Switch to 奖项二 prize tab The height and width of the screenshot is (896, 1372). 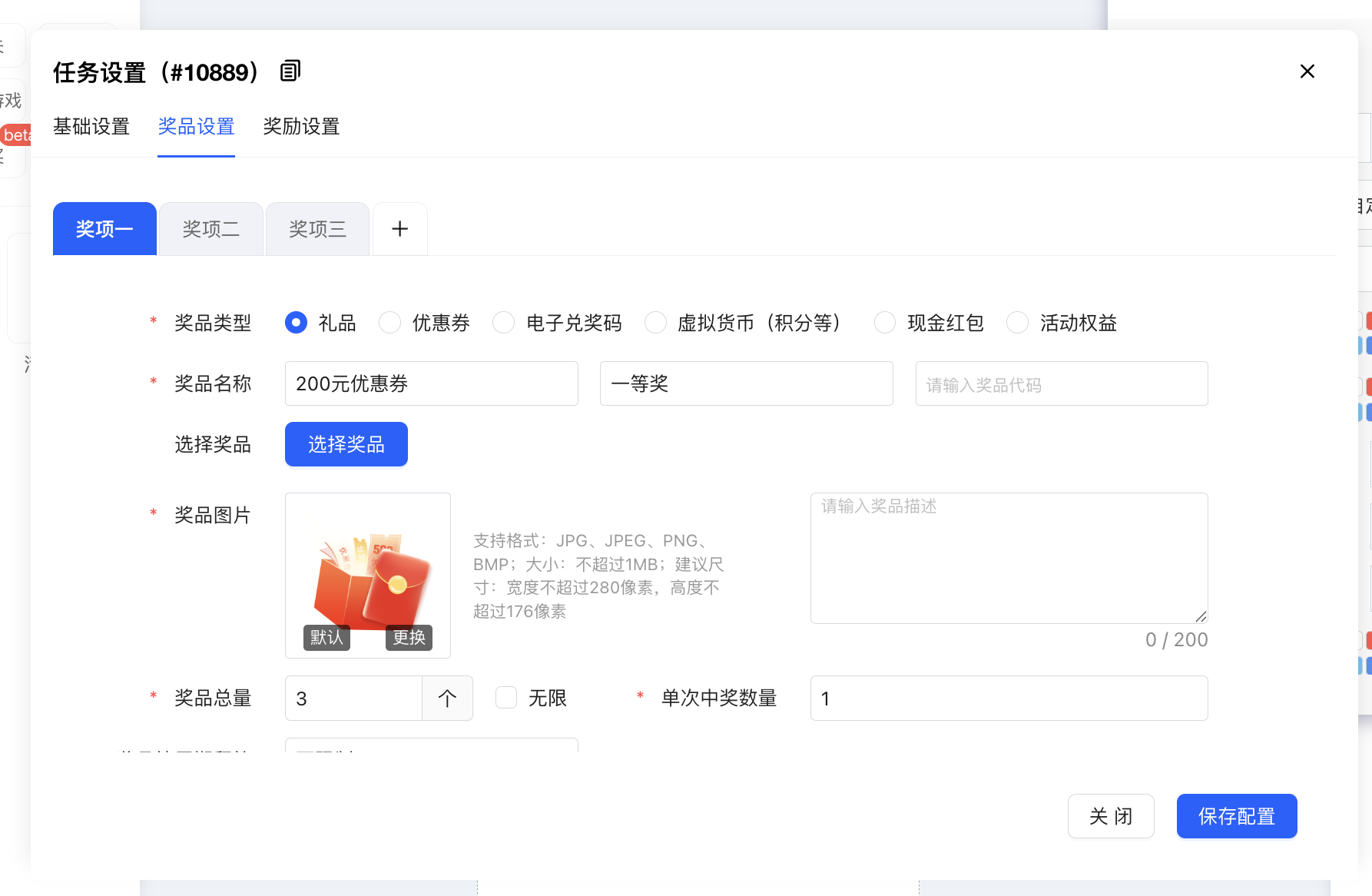(210, 229)
